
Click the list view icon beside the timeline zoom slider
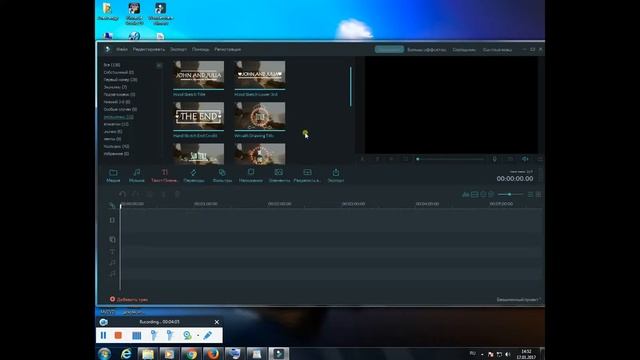(x=530, y=195)
